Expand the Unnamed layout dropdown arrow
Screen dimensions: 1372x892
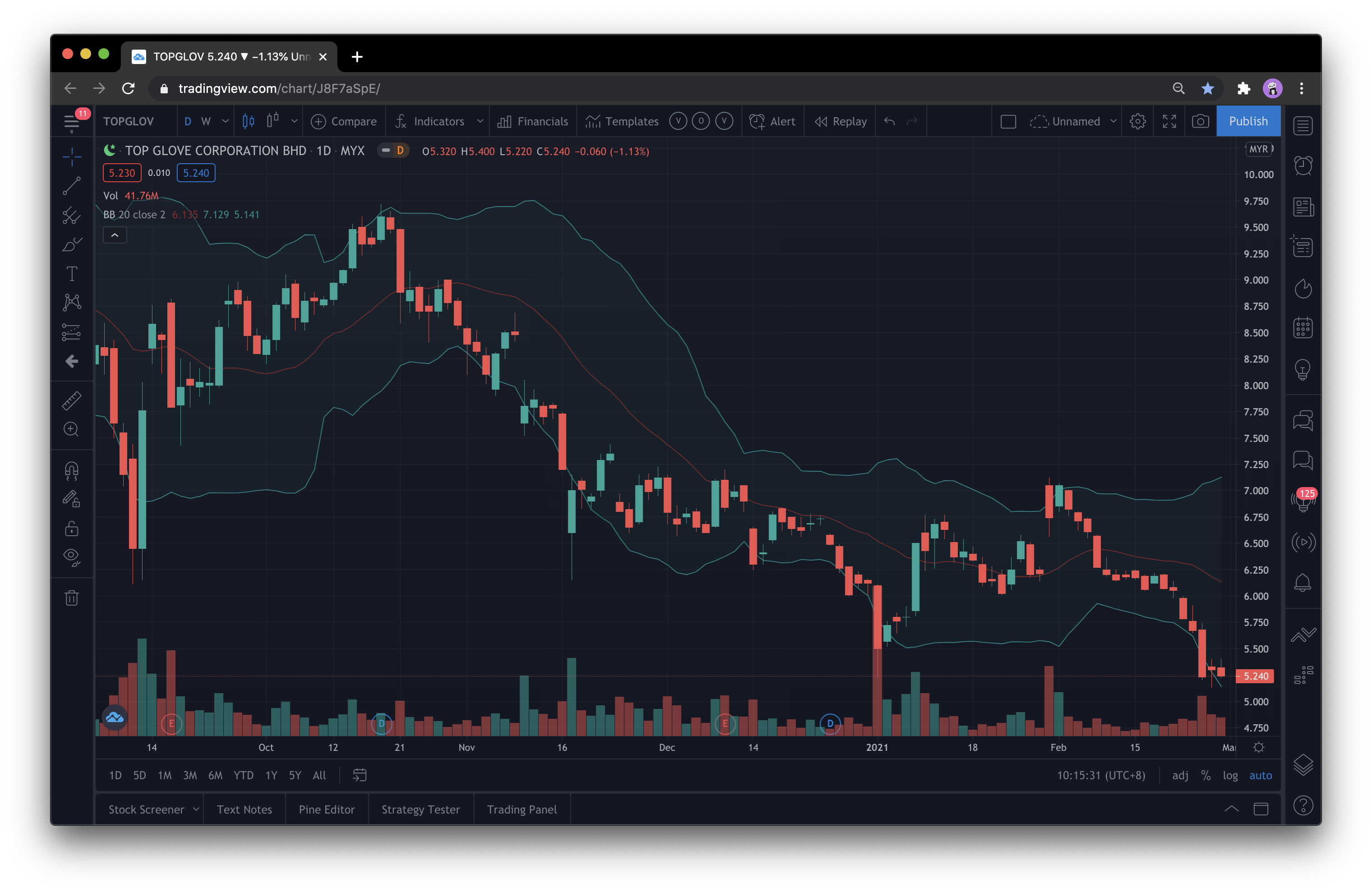click(1114, 122)
